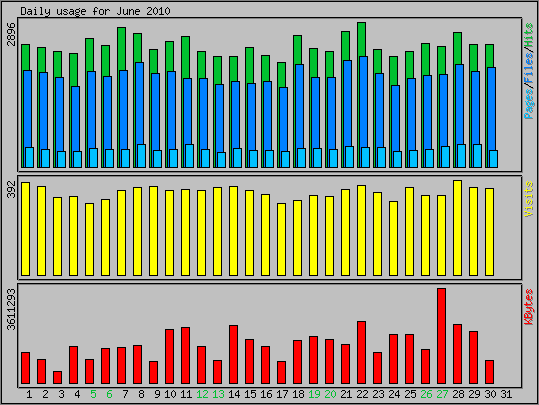This screenshot has width=539, height=405.
Task: Click day 13 green axis label
Action: tap(218, 394)
